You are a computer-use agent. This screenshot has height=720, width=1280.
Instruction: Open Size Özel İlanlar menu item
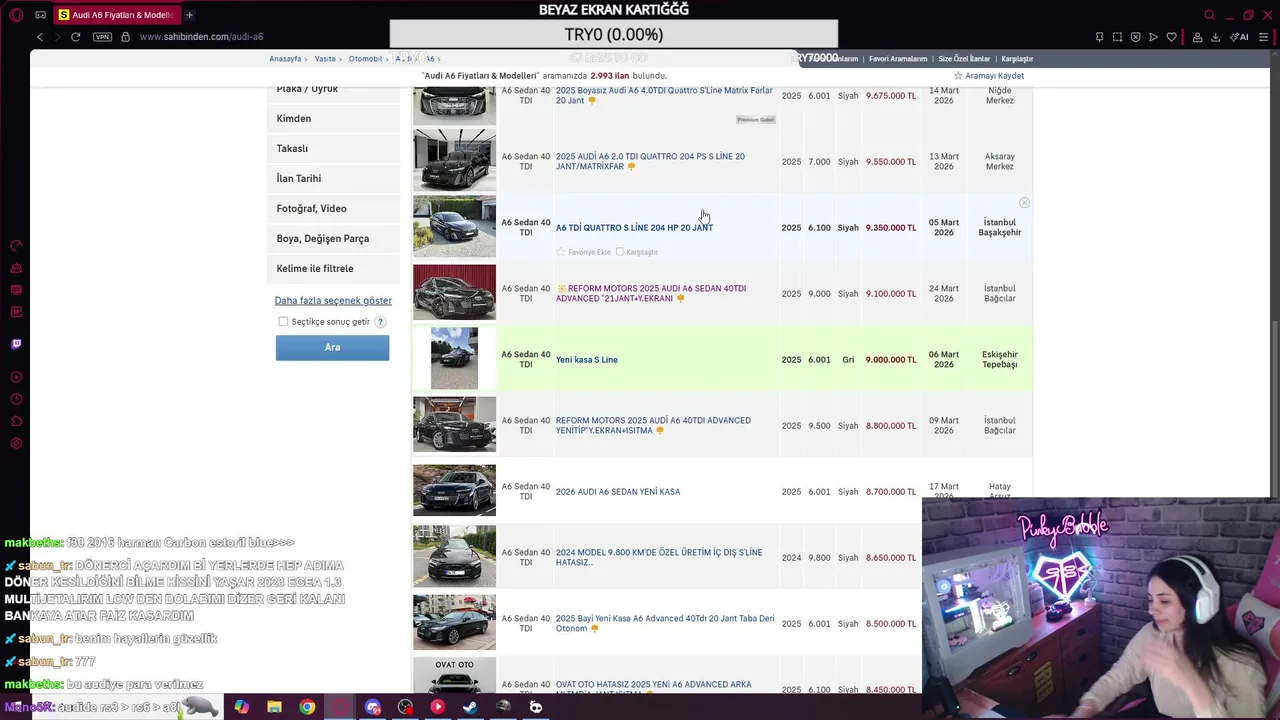[x=964, y=59]
